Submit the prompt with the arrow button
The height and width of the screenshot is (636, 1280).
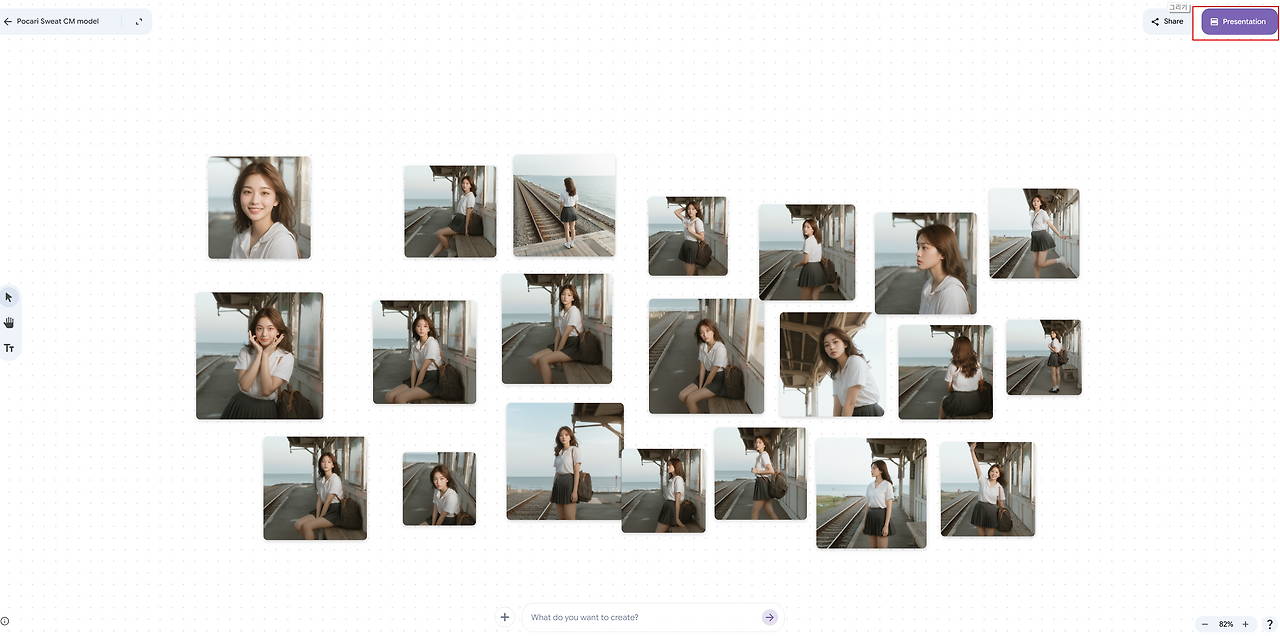[x=769, y=617]
